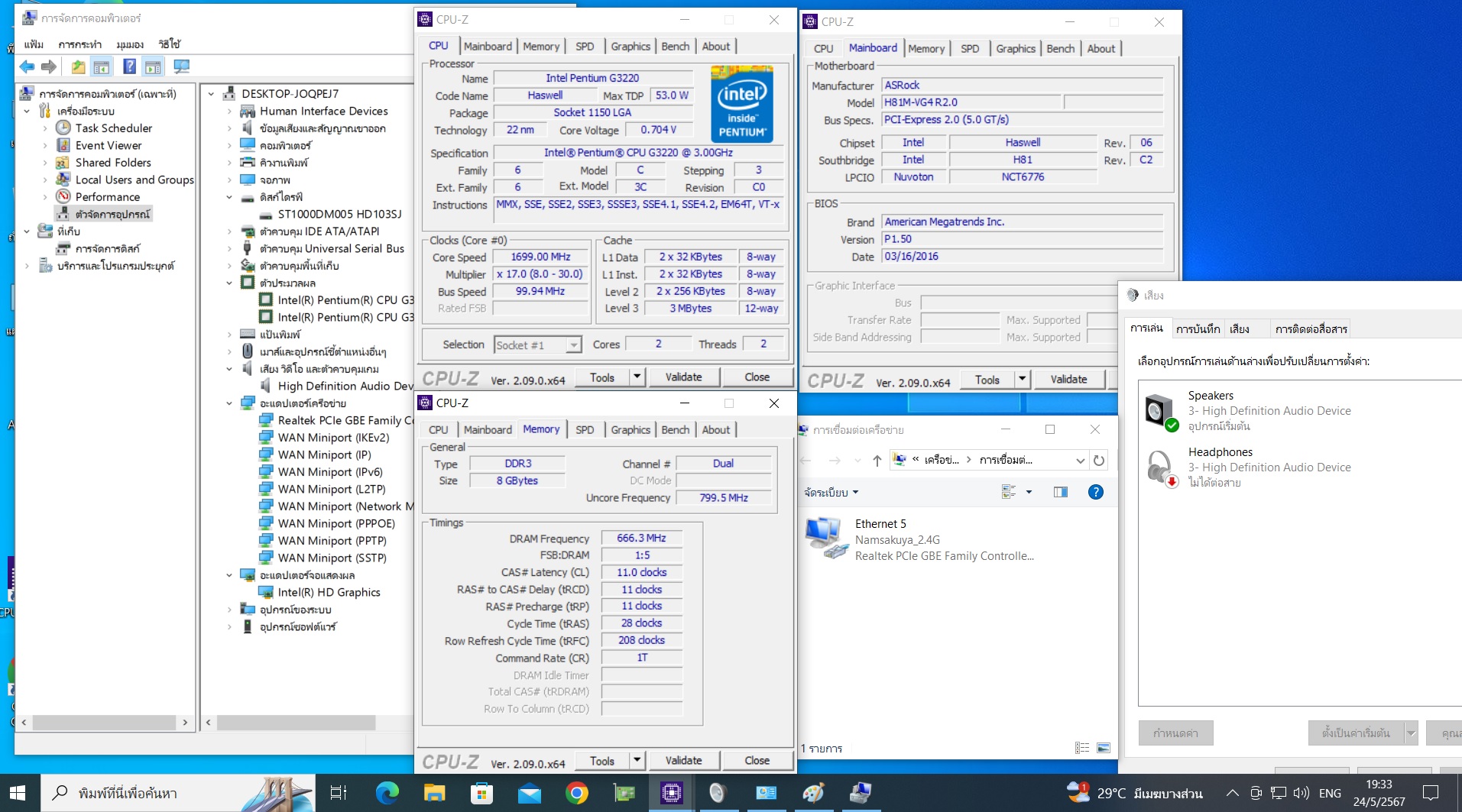Image resolution: width=1462 pixels, height=812 pixels.
Task: Click Close in CPU tab CPU-Z window
Action: tap(757, 377)
